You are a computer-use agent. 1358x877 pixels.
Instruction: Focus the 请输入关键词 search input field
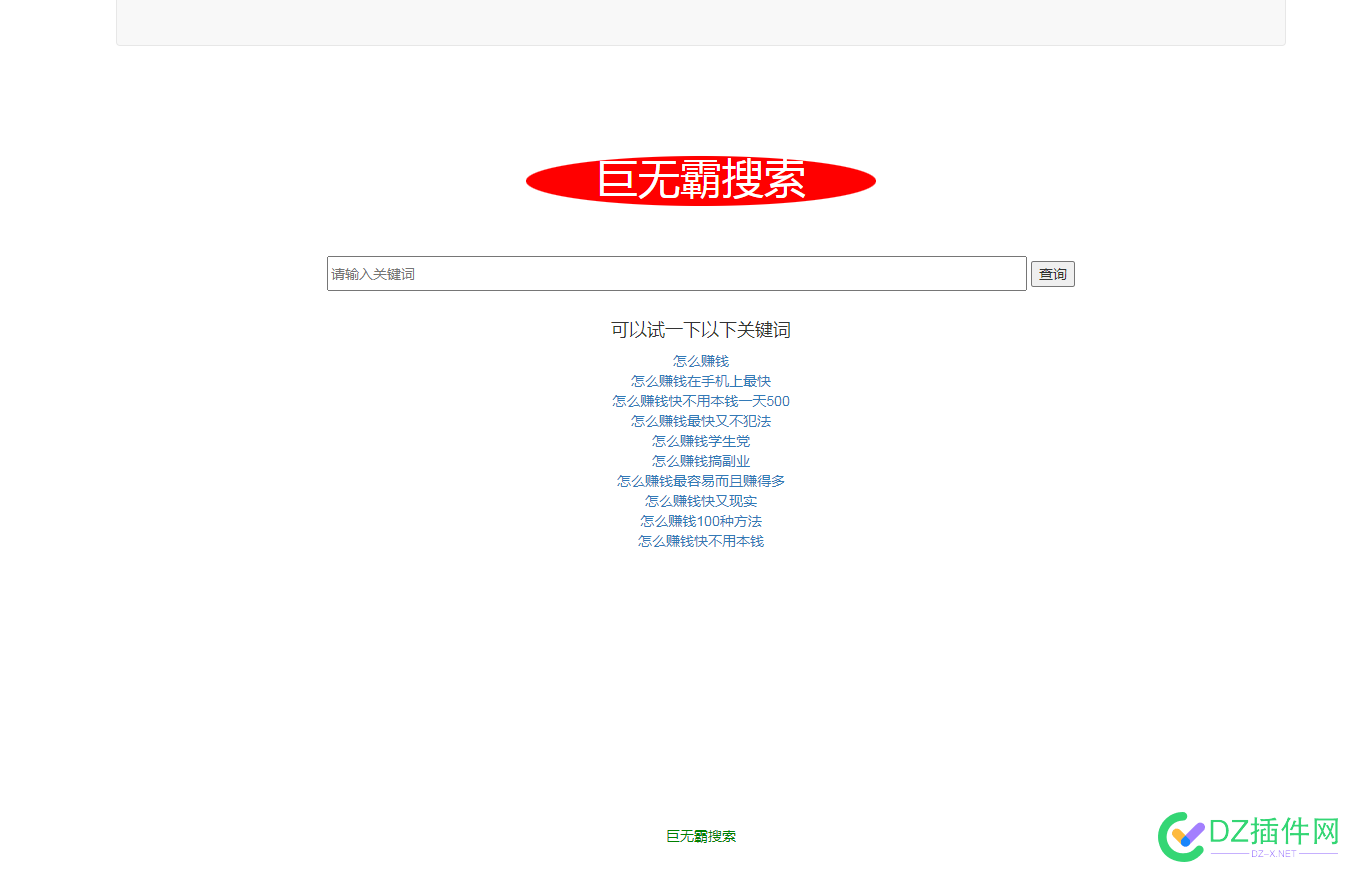677,274
